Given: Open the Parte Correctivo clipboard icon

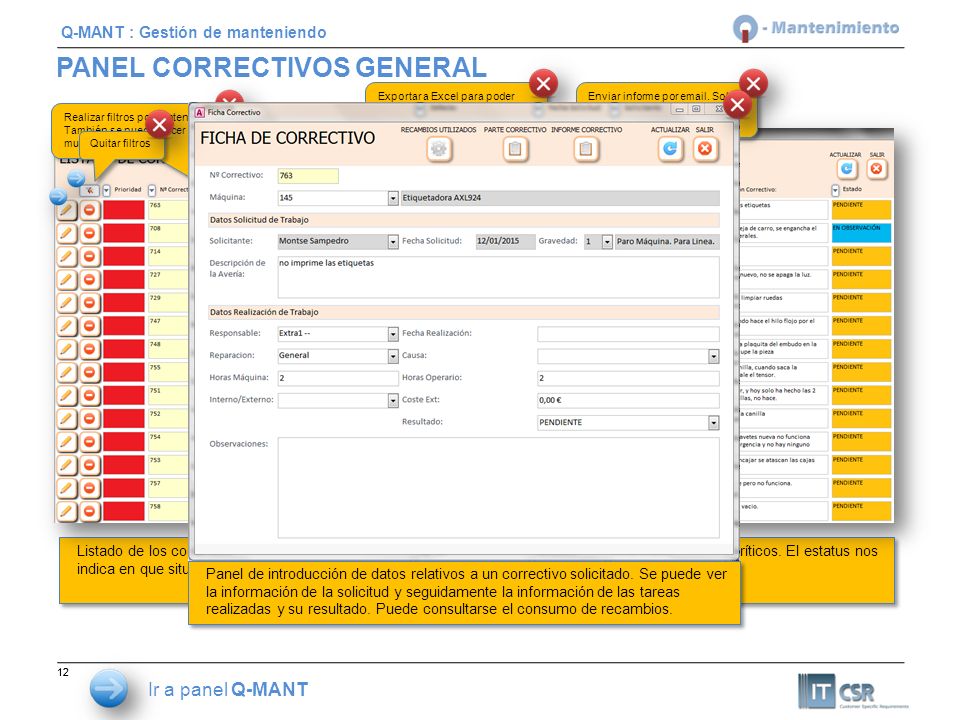Looking at the screenshot, I should click(516, 149).
